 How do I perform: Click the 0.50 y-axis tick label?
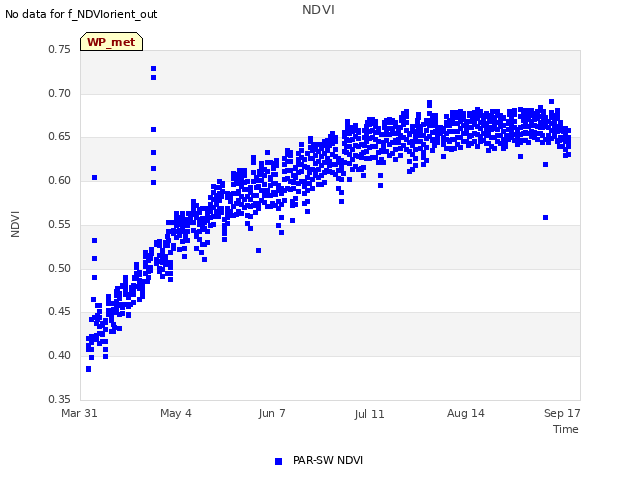point(59,269)
